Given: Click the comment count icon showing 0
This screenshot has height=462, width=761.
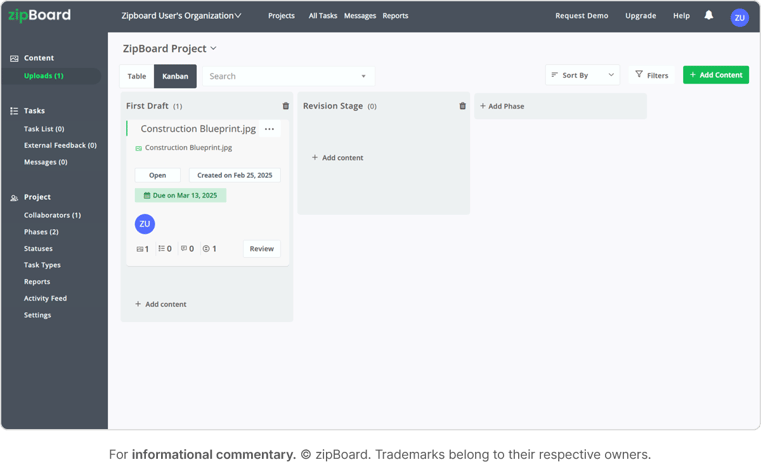Looking at the screenshot, I should click(184, 248).
